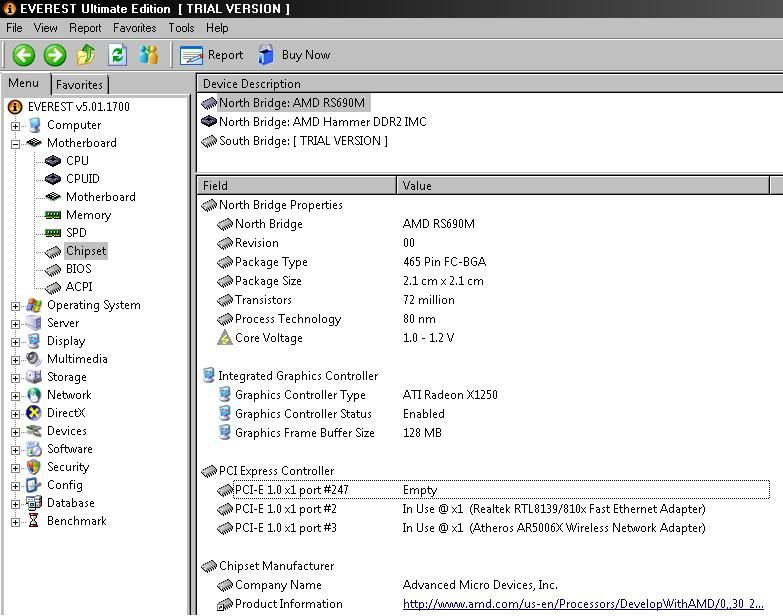
Task: Refresh the page using the toolbar icon
Action: [117, 55]
